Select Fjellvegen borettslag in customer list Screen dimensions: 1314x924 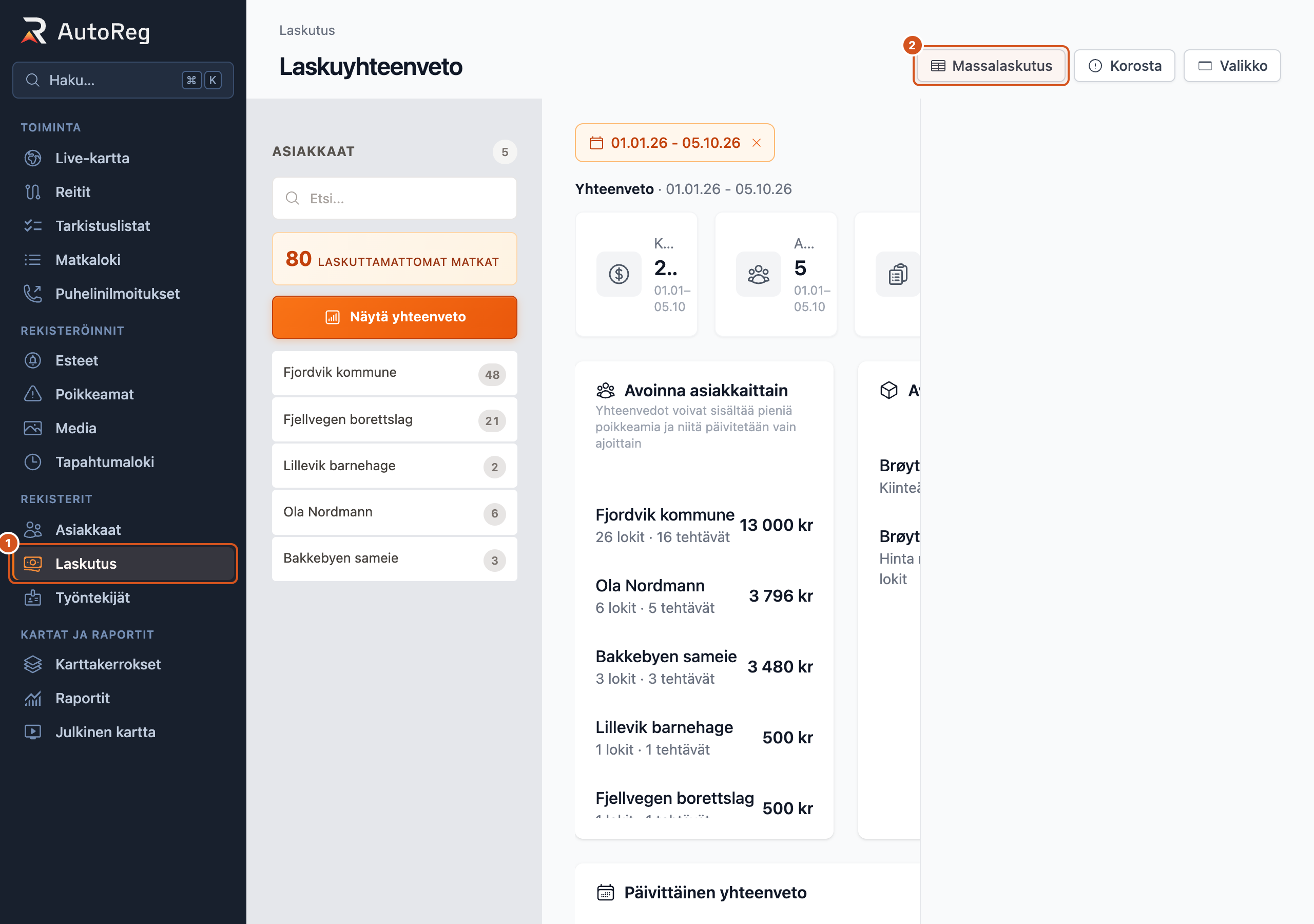394,419
